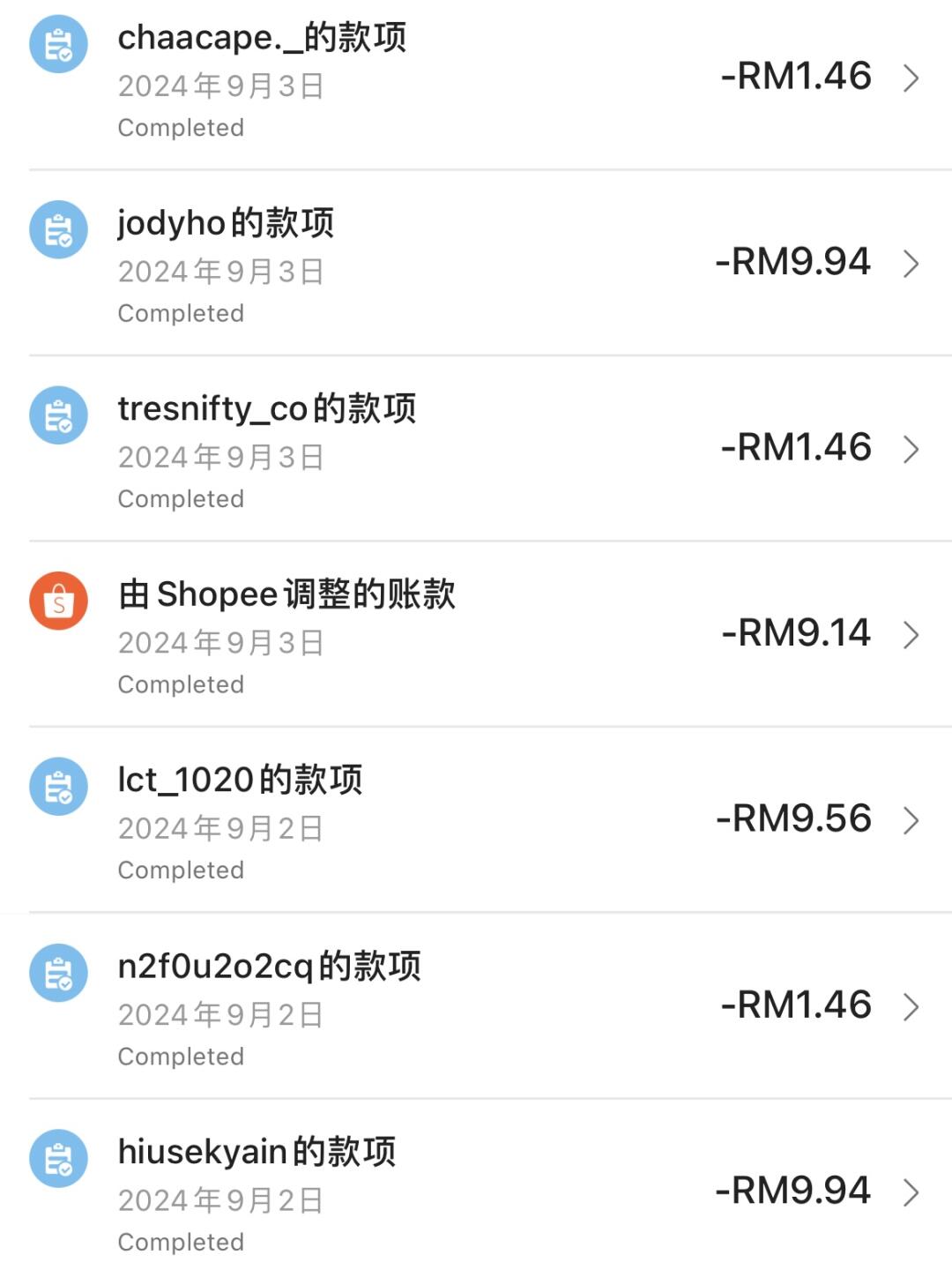This screenshot has width=952, height=1270.
Task: Select the -RM9.56 amount for lct_1020
Action: pos(793,818)
